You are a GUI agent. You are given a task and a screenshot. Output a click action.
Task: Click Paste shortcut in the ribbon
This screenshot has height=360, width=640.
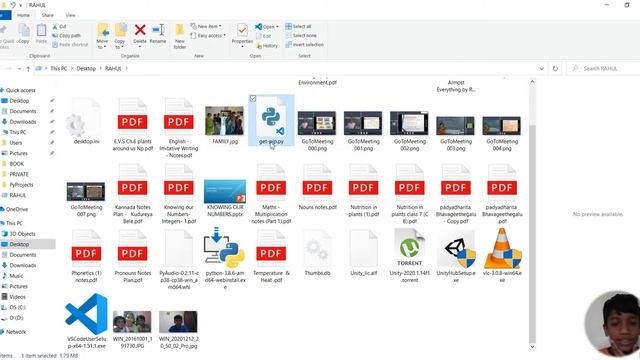click(x=70, y=44)
